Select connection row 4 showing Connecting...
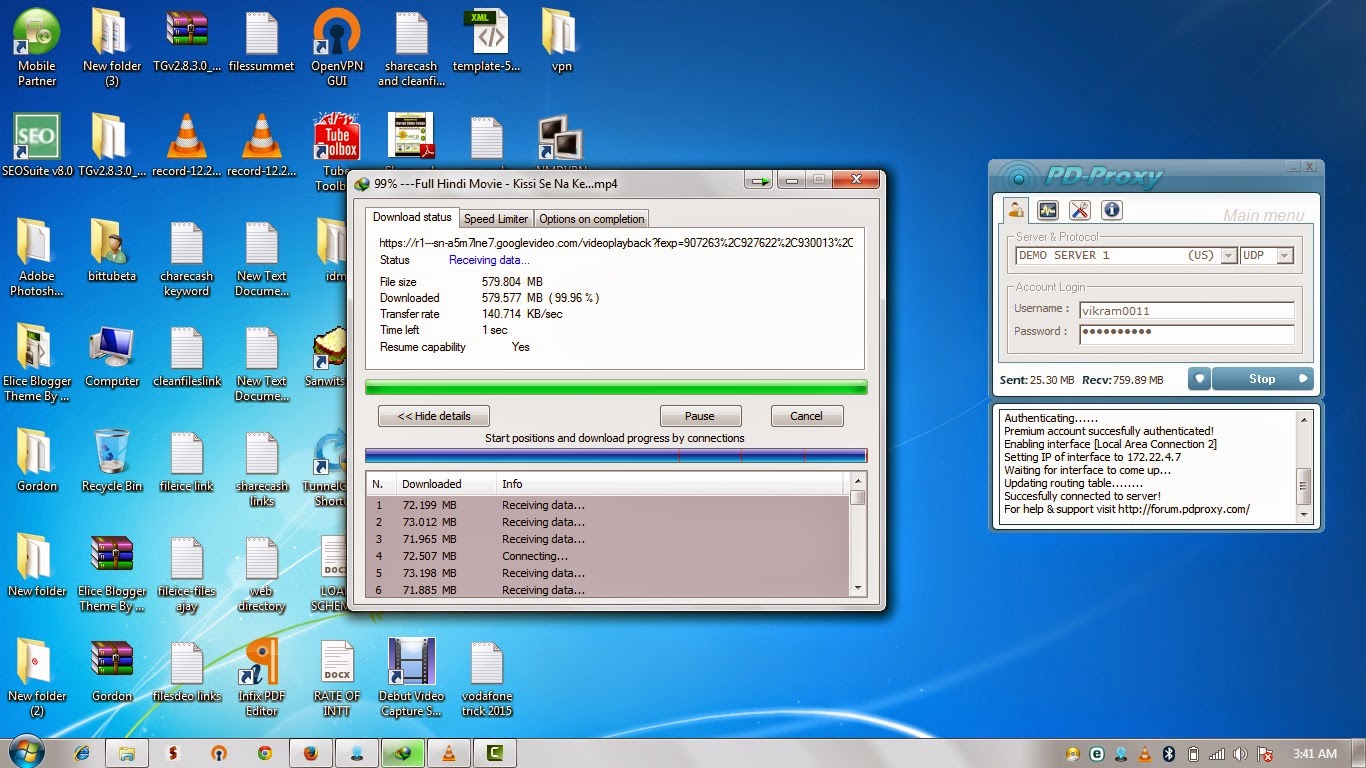The height and width of the screenshot is (768, 1366). point(607,556)
